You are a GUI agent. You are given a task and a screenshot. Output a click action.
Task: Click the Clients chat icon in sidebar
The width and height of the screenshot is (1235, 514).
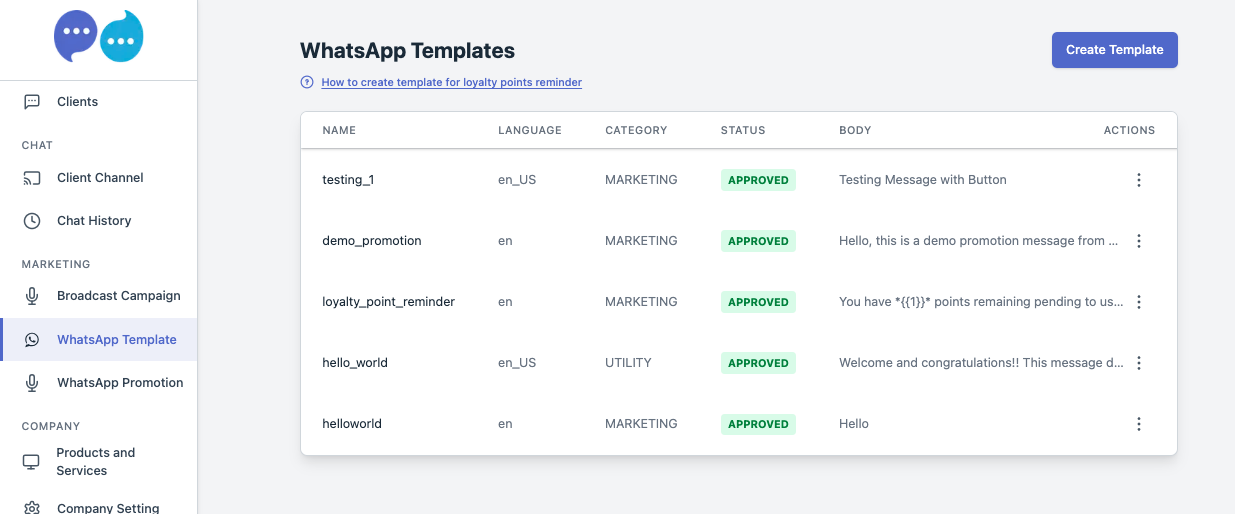coord(32,101)
